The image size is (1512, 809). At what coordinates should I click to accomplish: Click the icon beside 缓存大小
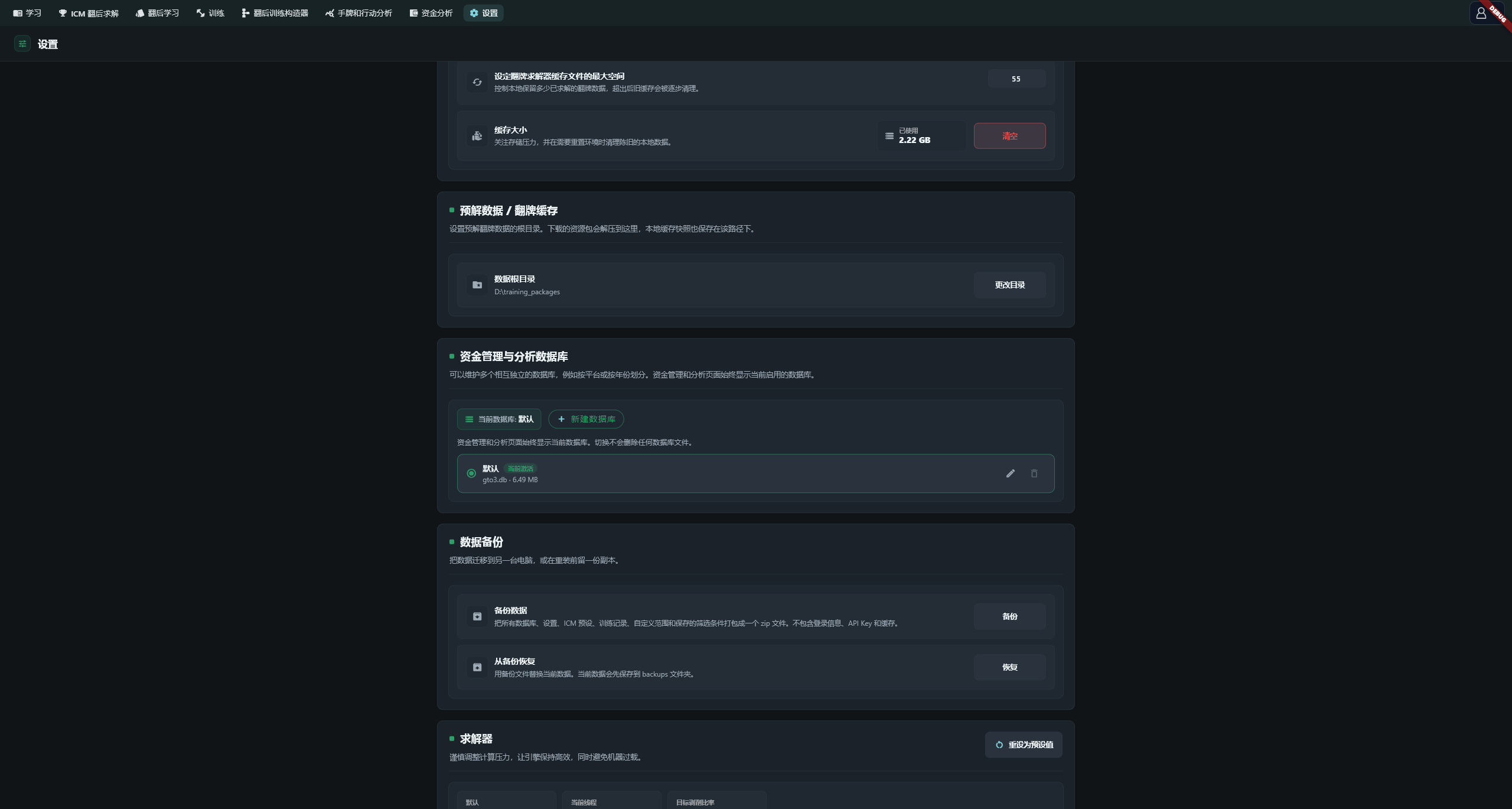click(477, 136)
